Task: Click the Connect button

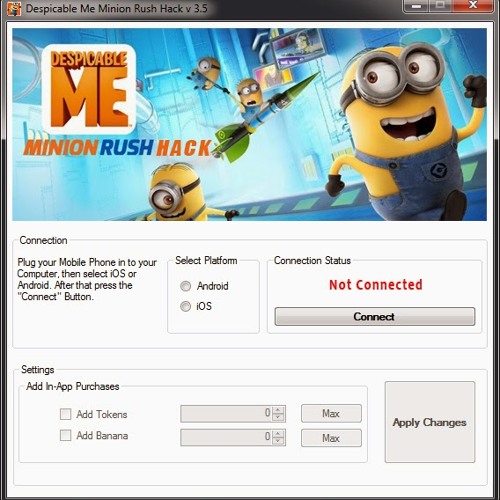Action: (x=375, y=316)
